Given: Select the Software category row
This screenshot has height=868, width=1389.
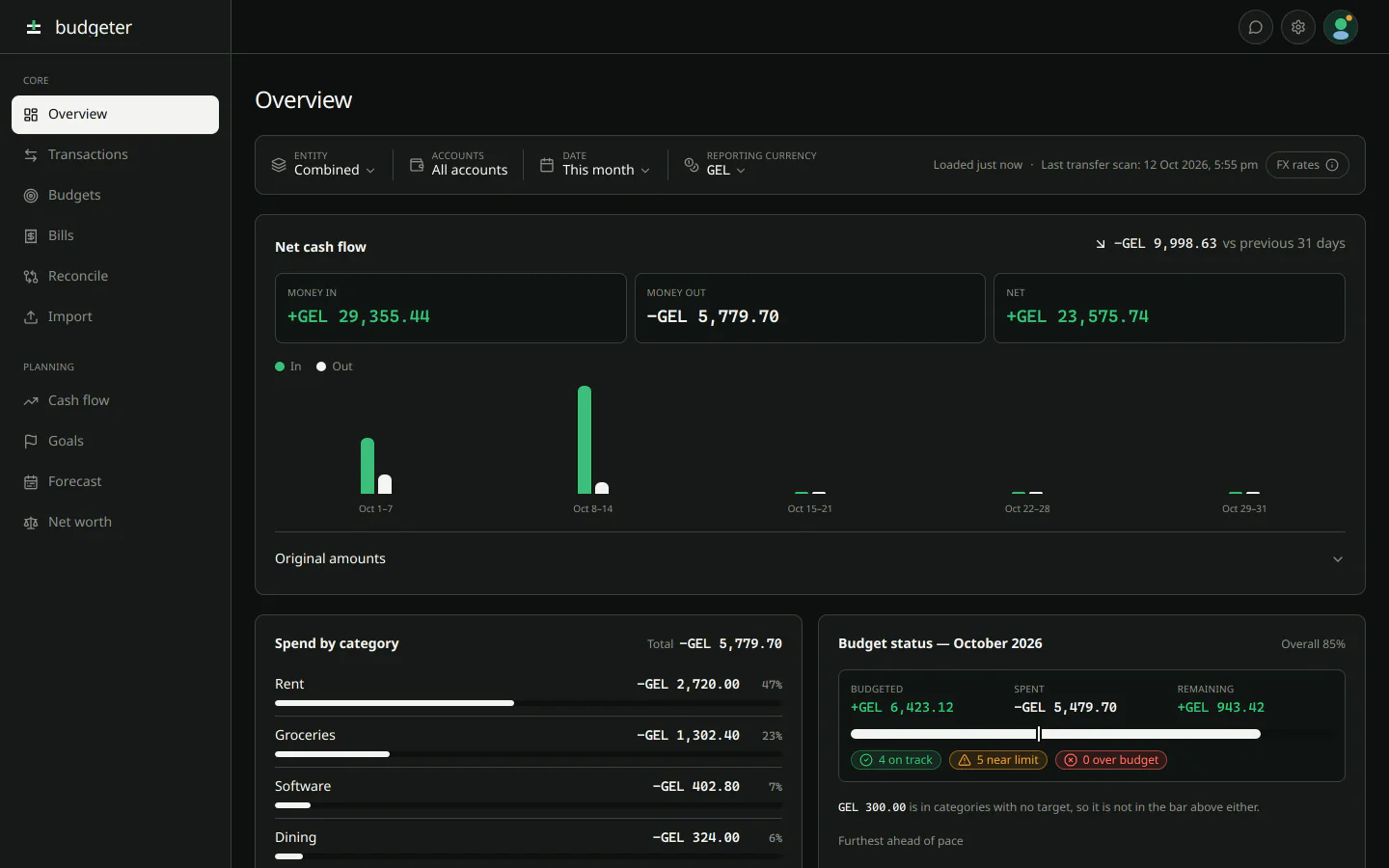Looking at the screenshot, I should click(529, 793).
